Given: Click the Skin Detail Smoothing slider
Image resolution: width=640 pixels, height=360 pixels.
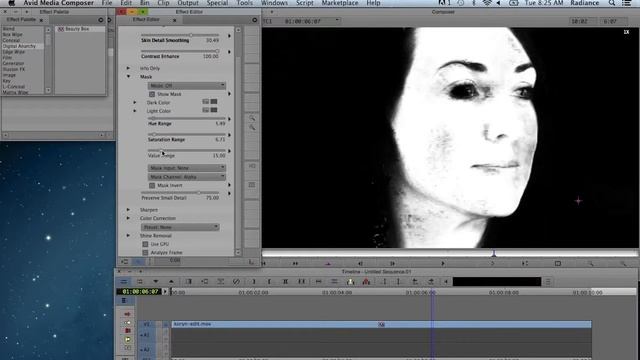Looking at the screenshot, I should tap(180, 36).
